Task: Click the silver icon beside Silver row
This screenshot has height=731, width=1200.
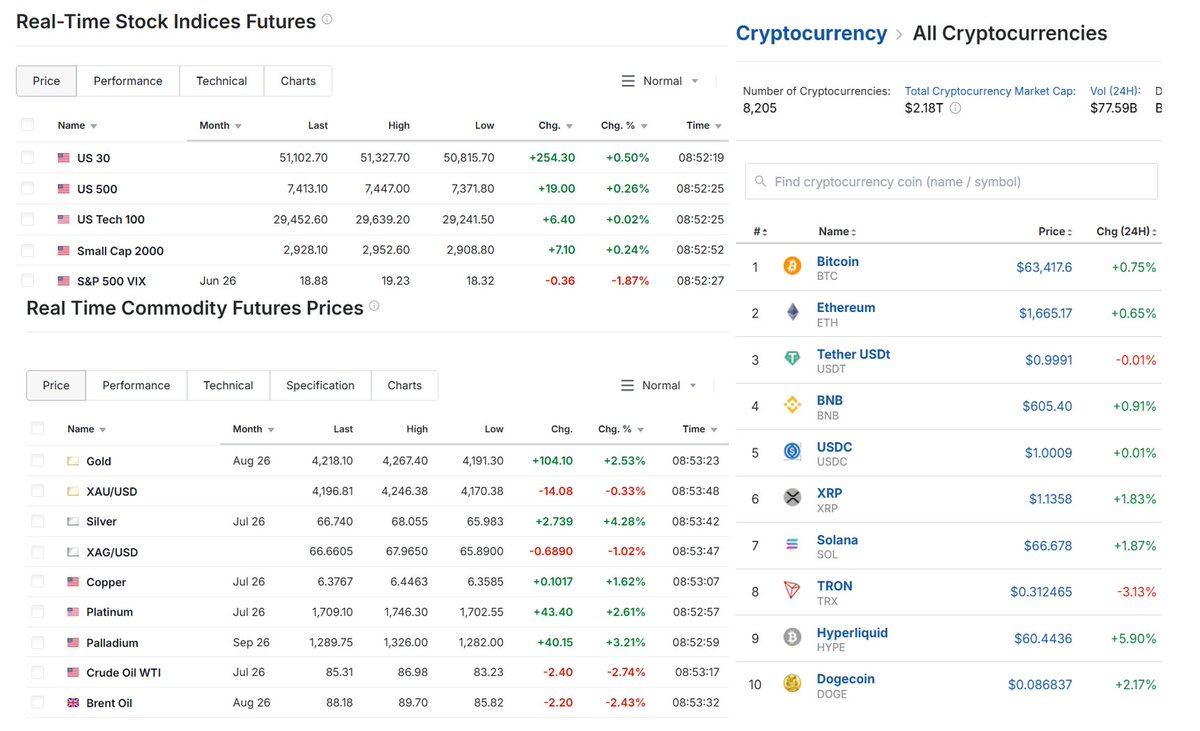Action: (x=73, y=521)
